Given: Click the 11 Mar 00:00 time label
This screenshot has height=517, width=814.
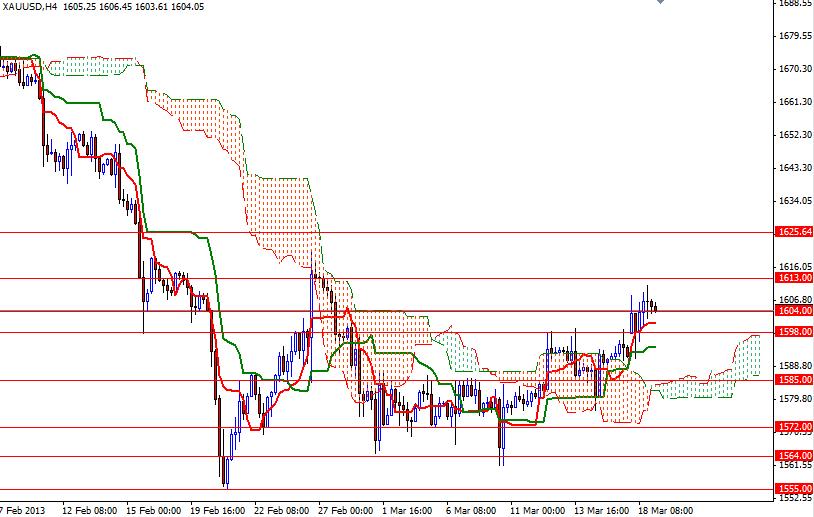Looking at the screenshot, I should [538, 510].
